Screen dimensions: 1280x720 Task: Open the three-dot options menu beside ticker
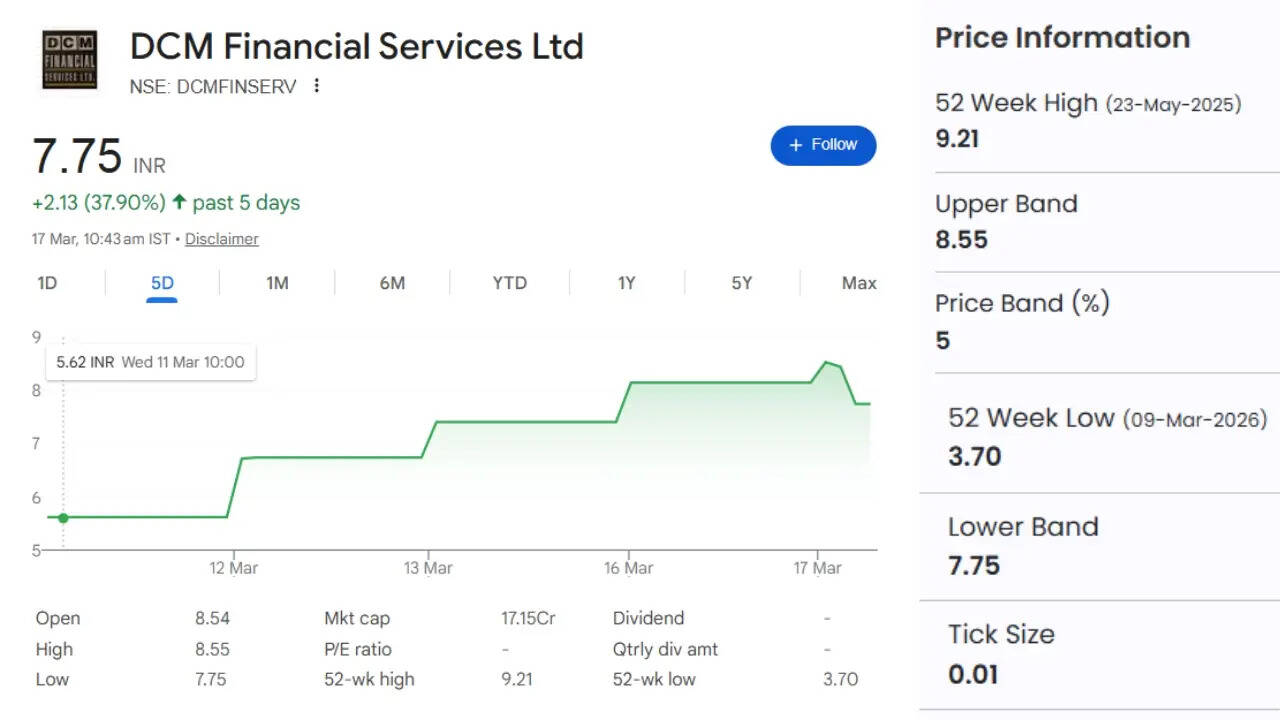(x=317, y=86)
